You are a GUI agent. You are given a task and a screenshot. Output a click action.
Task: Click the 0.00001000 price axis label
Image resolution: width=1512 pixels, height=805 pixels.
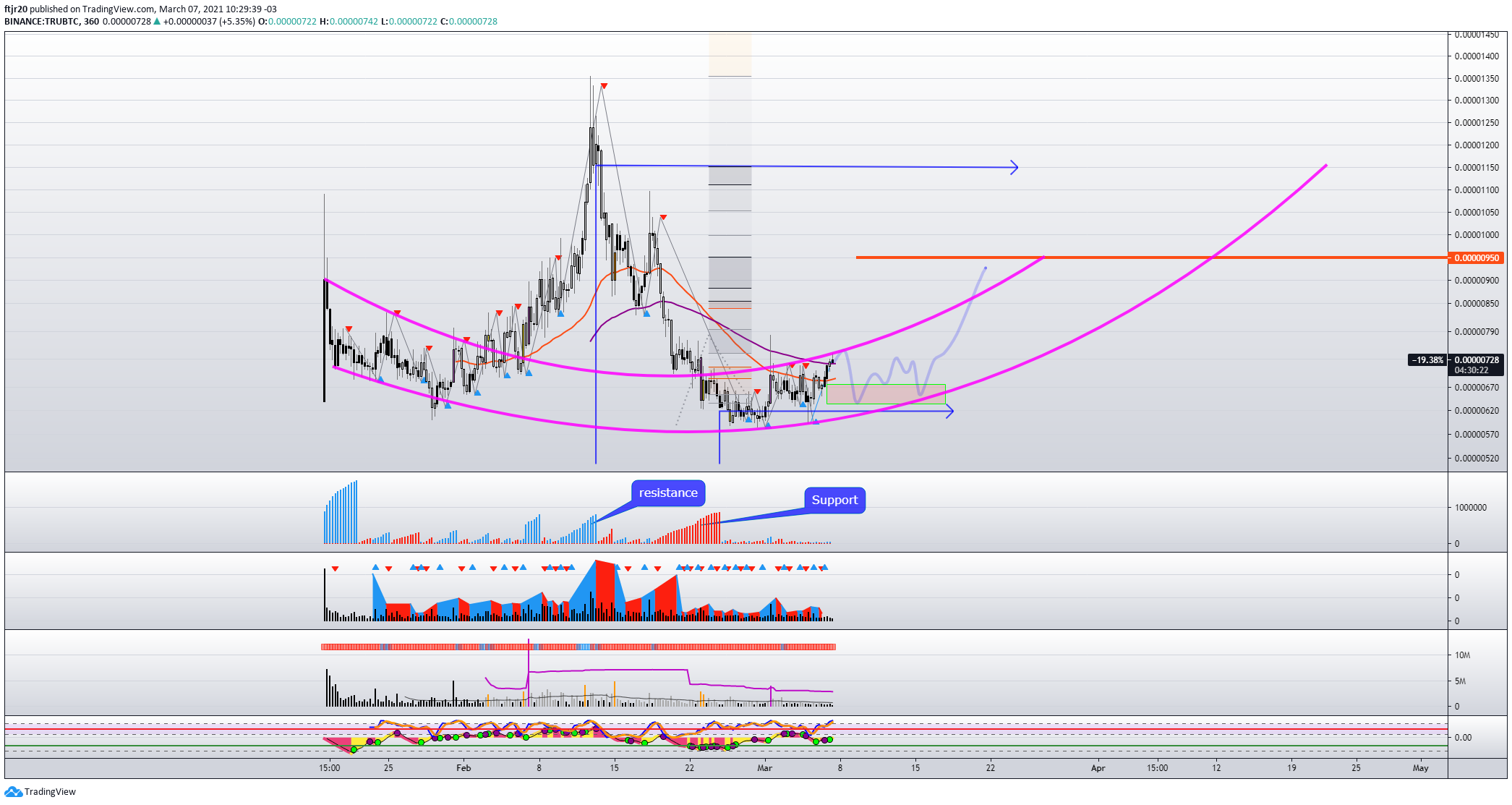pyautogui.click(x=1477, y=234)
